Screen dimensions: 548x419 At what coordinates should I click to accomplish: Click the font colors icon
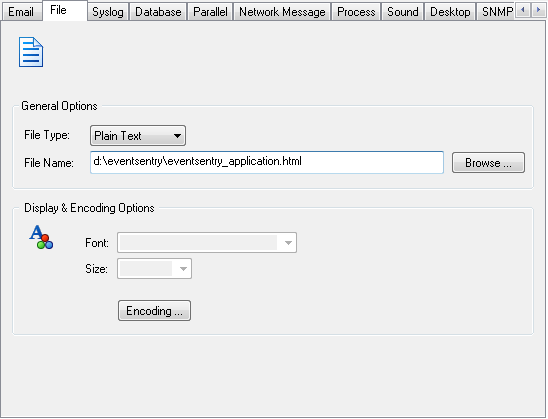point(41,237)
